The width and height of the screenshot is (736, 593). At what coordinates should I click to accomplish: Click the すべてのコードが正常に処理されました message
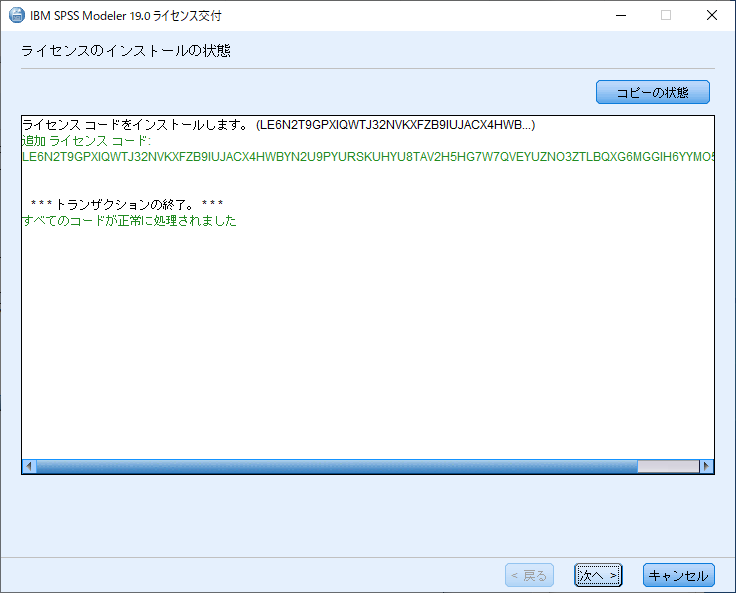129,221
